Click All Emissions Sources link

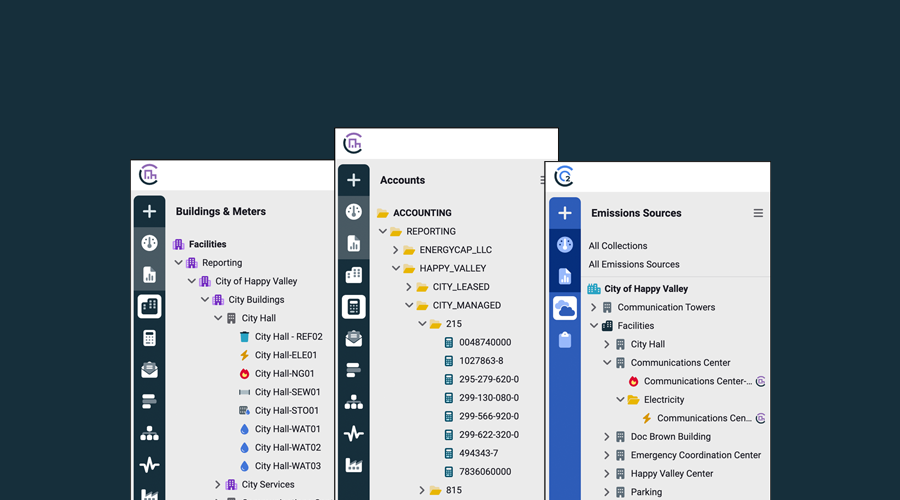click(x=633, y=265)
